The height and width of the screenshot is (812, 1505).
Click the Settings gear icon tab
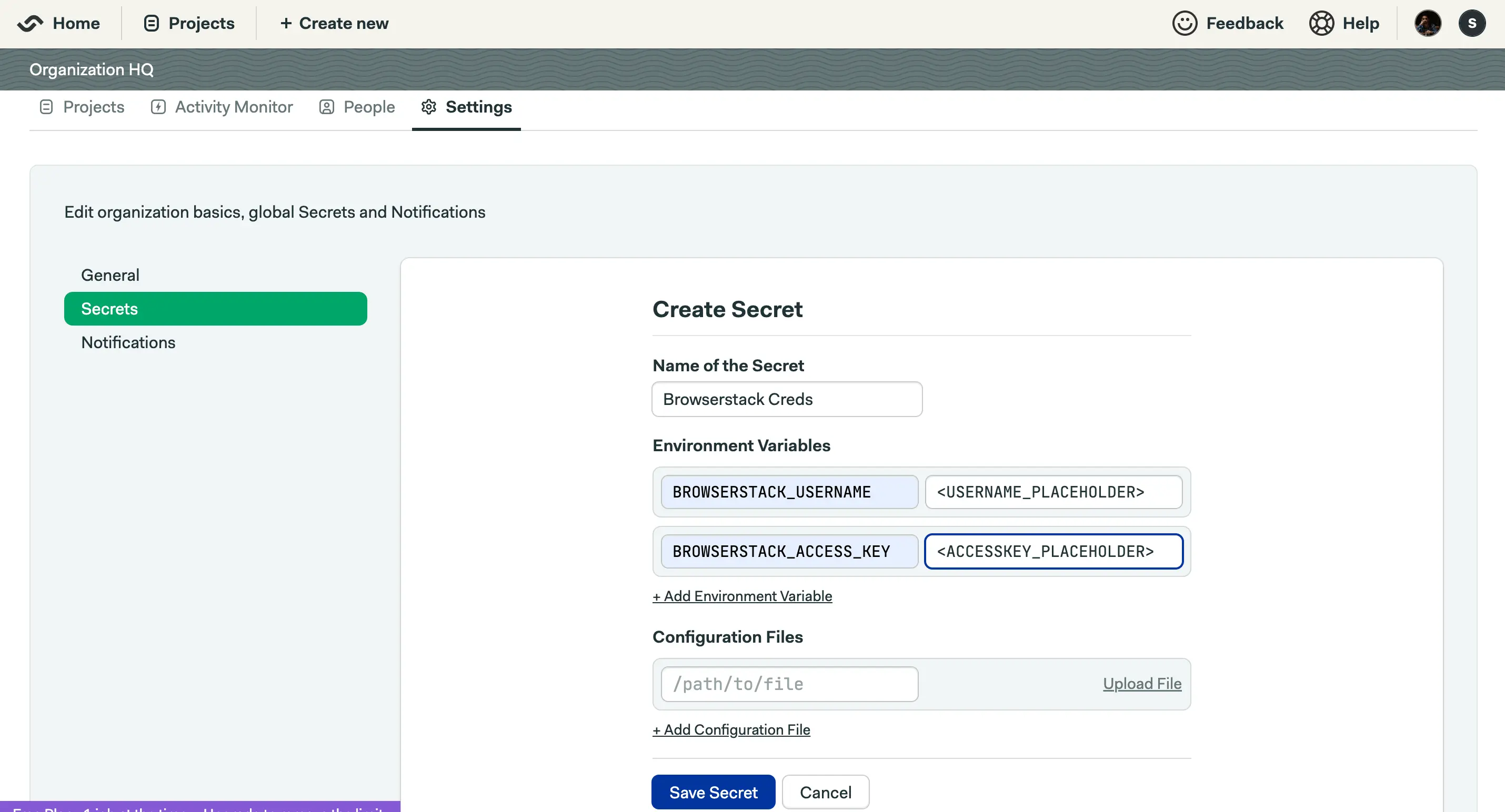[429, 107]
